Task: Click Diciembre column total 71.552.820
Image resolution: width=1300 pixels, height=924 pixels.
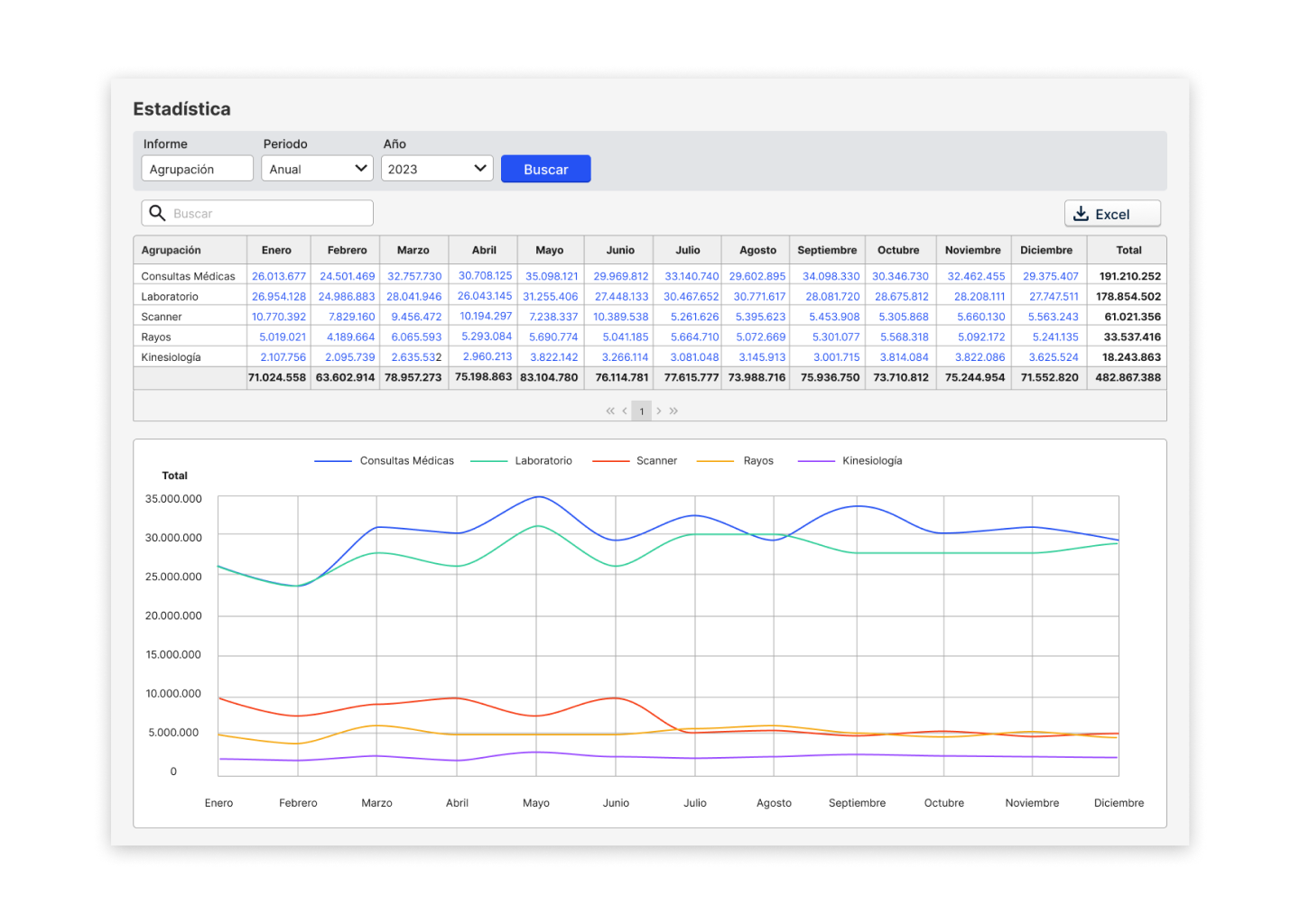Action: 1050,377
